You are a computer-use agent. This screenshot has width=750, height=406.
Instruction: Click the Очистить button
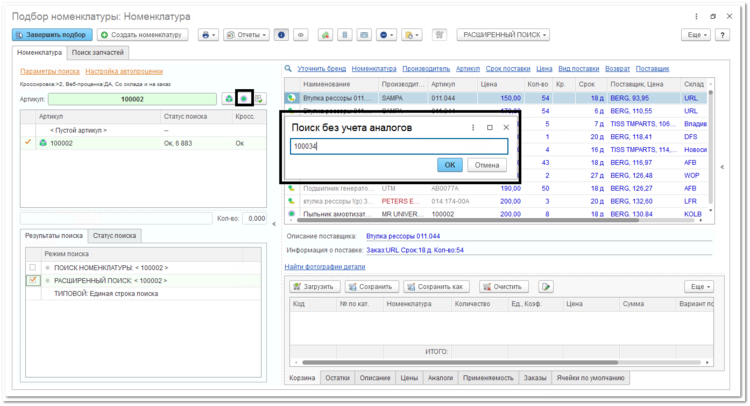point(504,286)
